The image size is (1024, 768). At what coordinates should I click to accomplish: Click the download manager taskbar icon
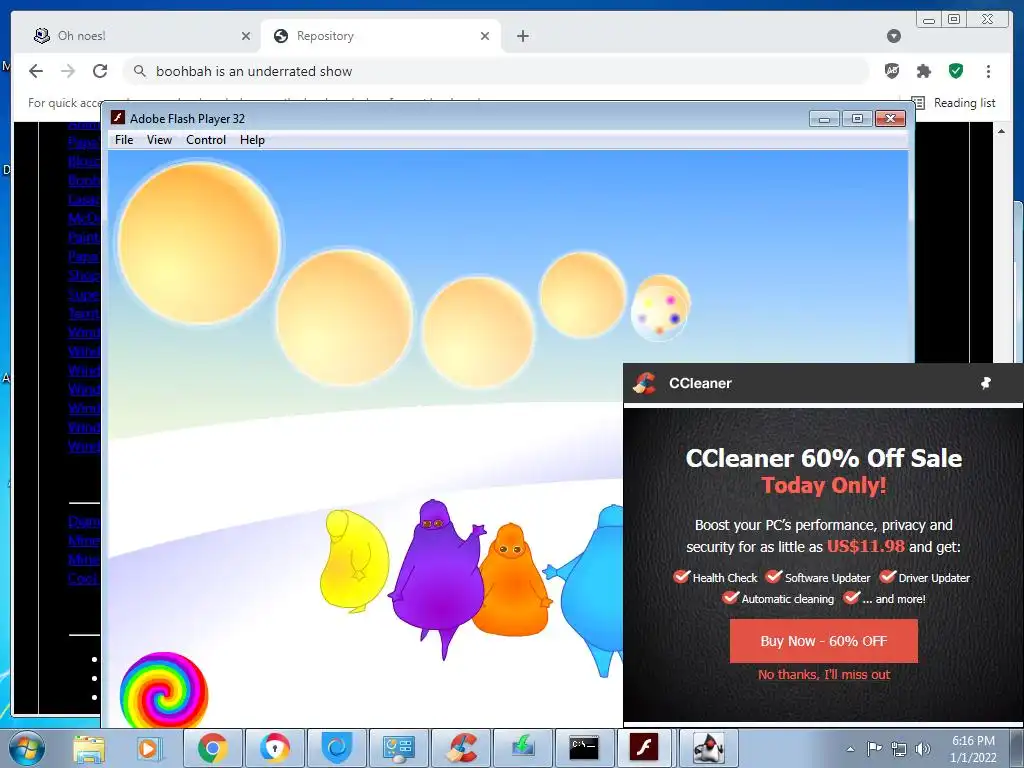click(522, 748)
